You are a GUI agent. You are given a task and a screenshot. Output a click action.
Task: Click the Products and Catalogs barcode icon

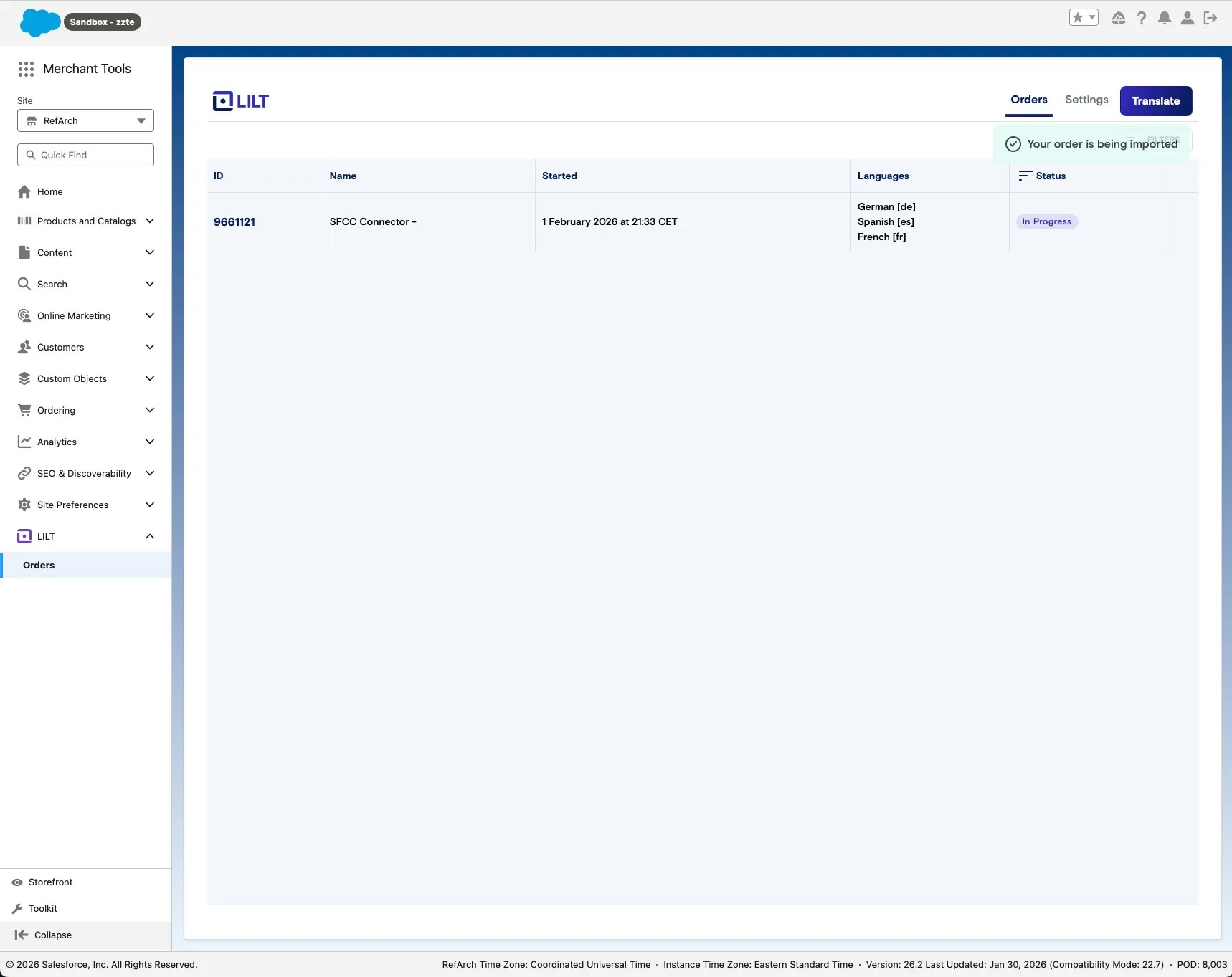coord(24,221)
